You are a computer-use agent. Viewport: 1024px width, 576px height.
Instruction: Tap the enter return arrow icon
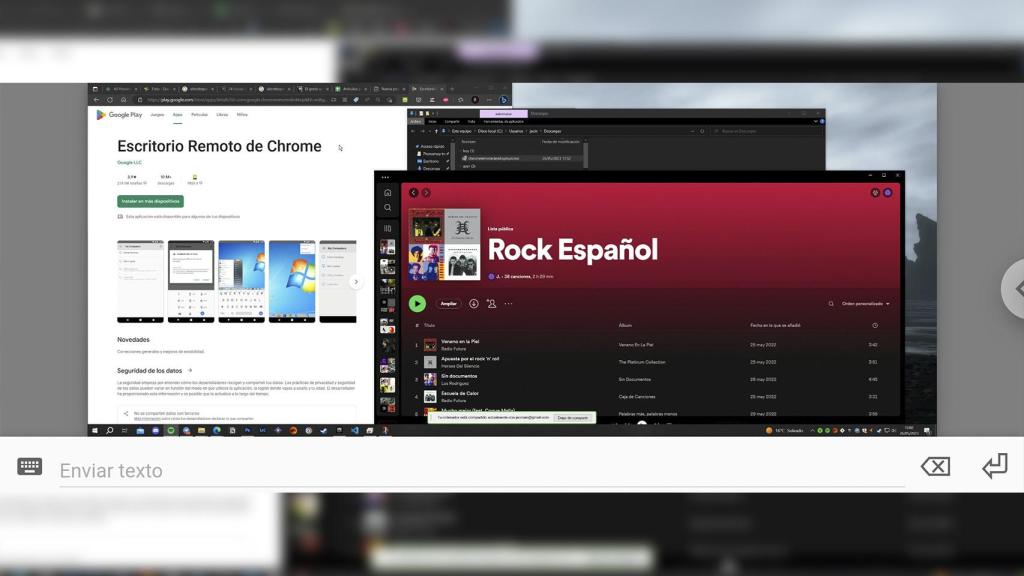995,466
